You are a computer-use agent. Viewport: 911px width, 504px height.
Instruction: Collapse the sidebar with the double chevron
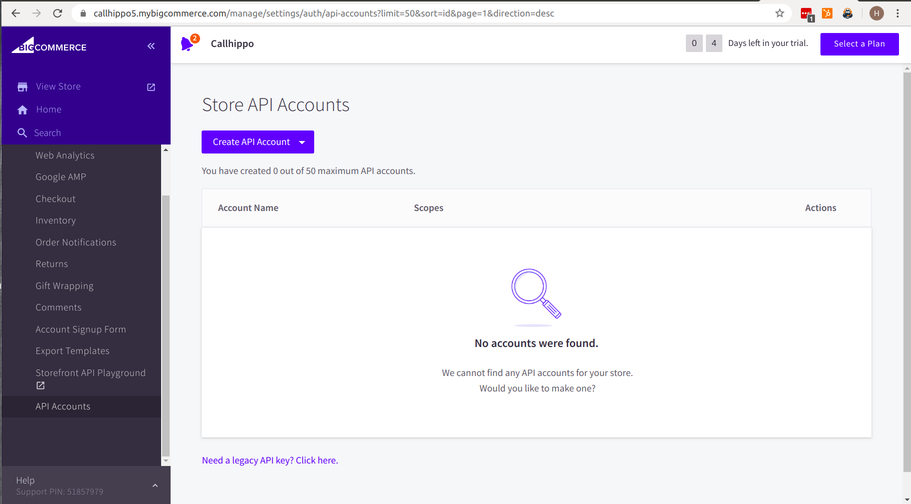point(151,46)
